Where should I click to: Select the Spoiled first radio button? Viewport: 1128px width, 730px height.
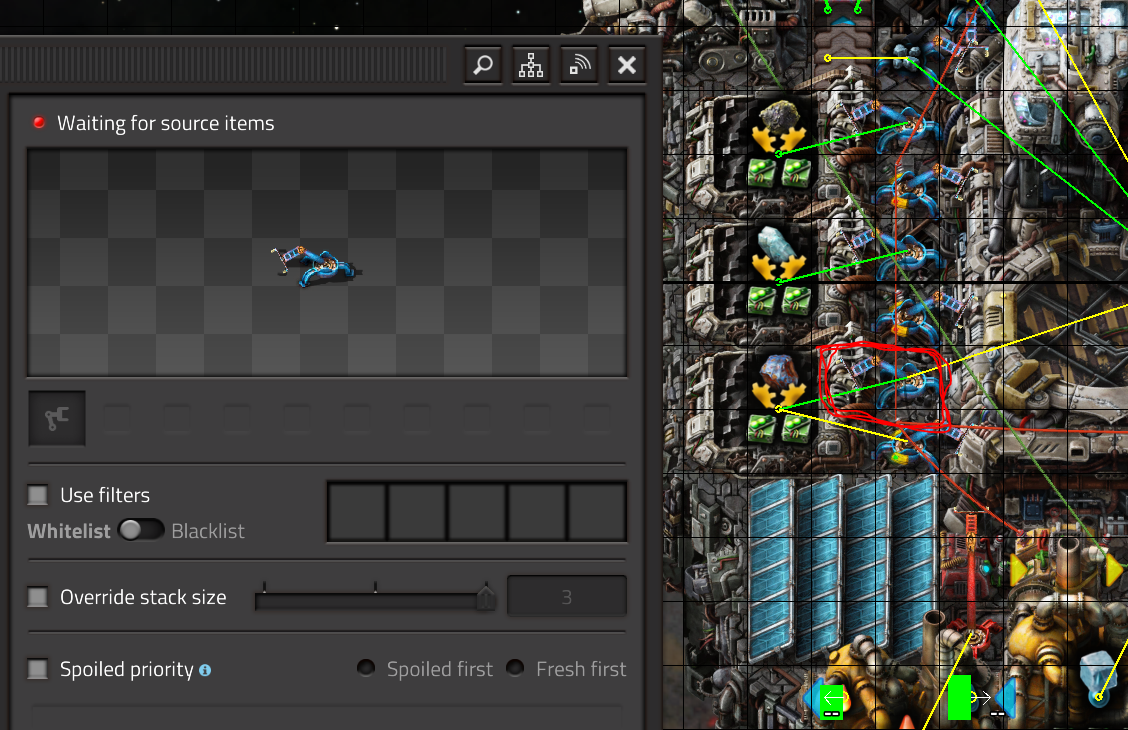tap(365, 668)
